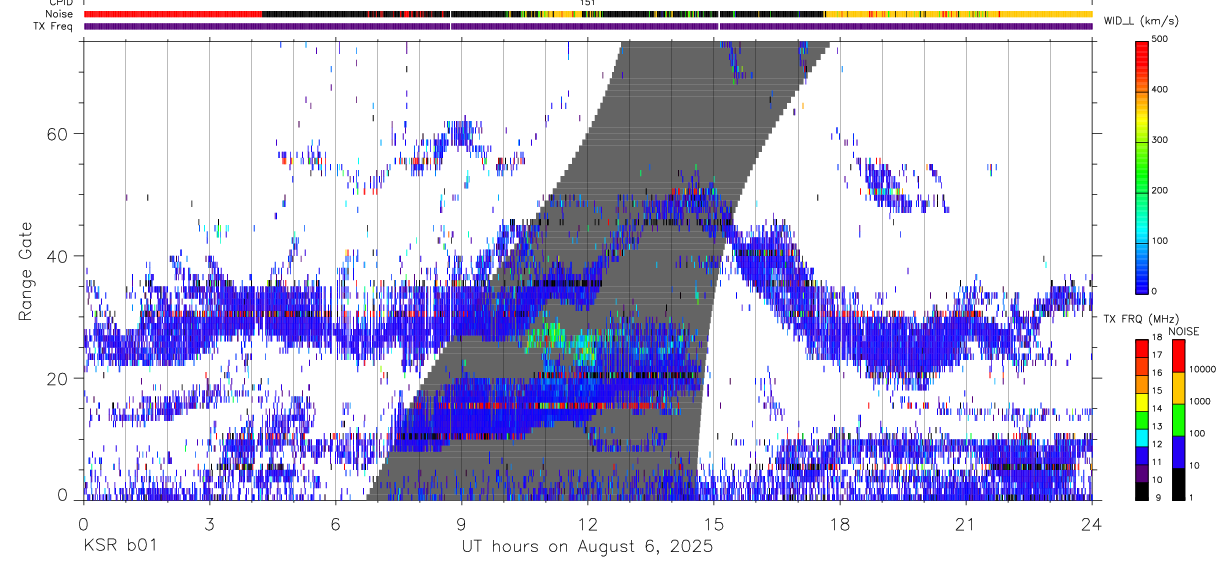Click the gray shaded band in plot
This screenshot has height=567, width=1228.
point(600,270)
